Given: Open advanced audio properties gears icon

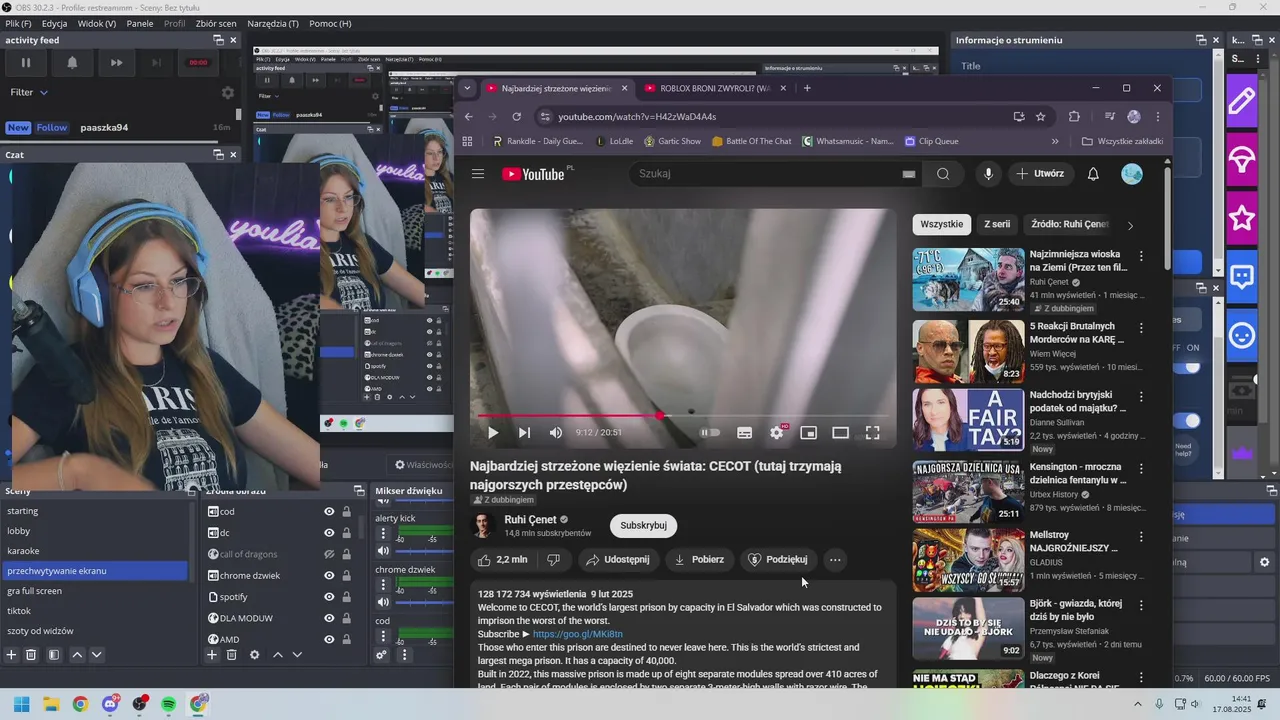Looking at the screenshot, I should click(381, 656).
